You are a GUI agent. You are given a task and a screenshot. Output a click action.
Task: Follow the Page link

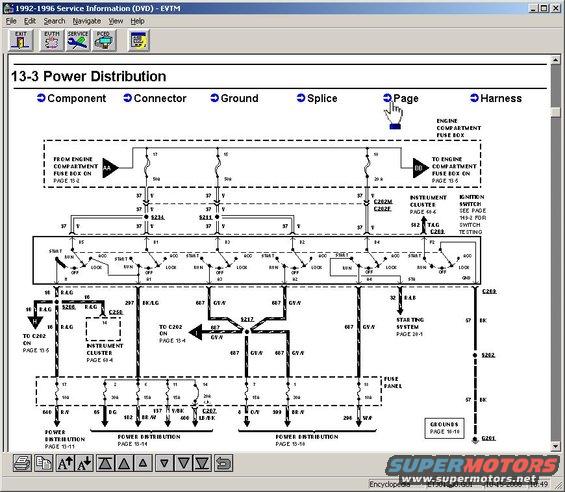(401, 98)
